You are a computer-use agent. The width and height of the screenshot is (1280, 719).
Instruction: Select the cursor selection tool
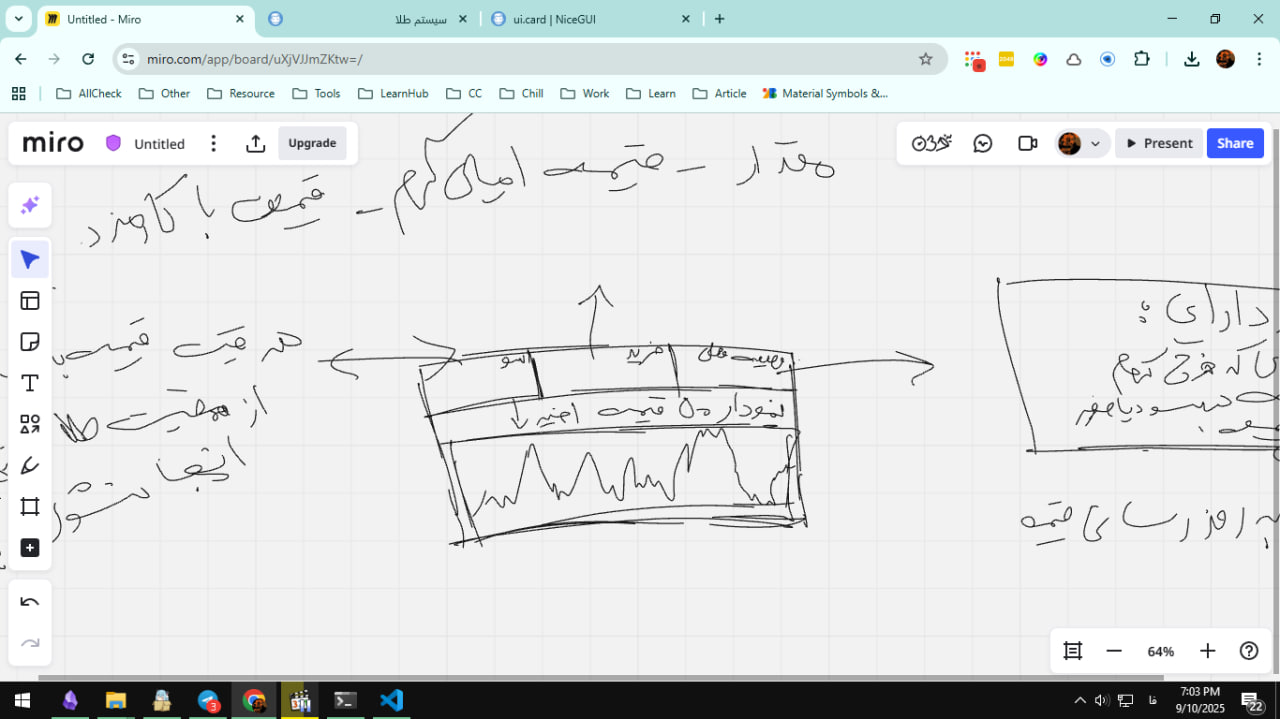pos(30,260)
